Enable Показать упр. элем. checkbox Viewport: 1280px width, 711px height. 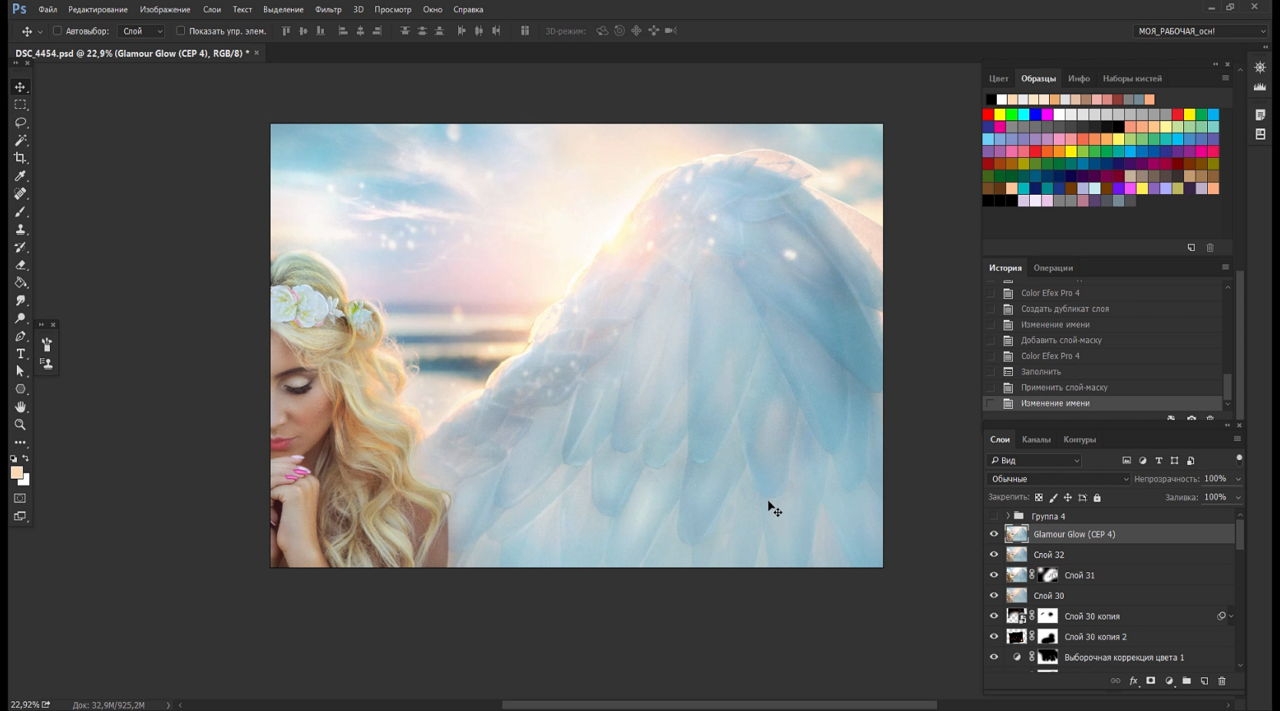[181, 31]
